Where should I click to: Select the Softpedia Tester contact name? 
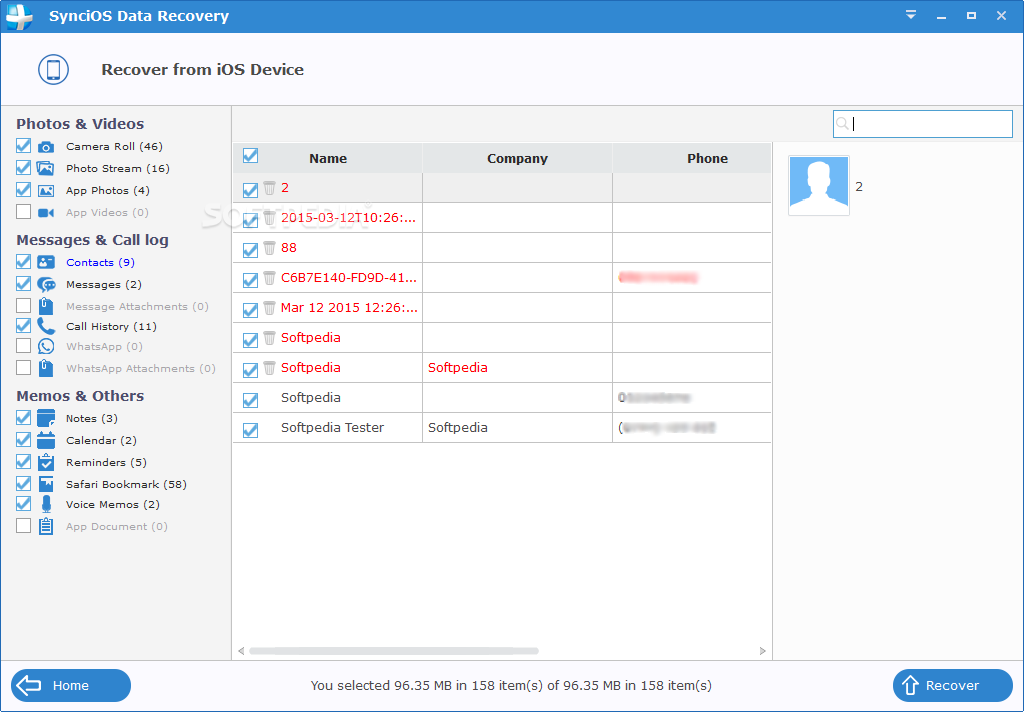click(x=332, y=428)
